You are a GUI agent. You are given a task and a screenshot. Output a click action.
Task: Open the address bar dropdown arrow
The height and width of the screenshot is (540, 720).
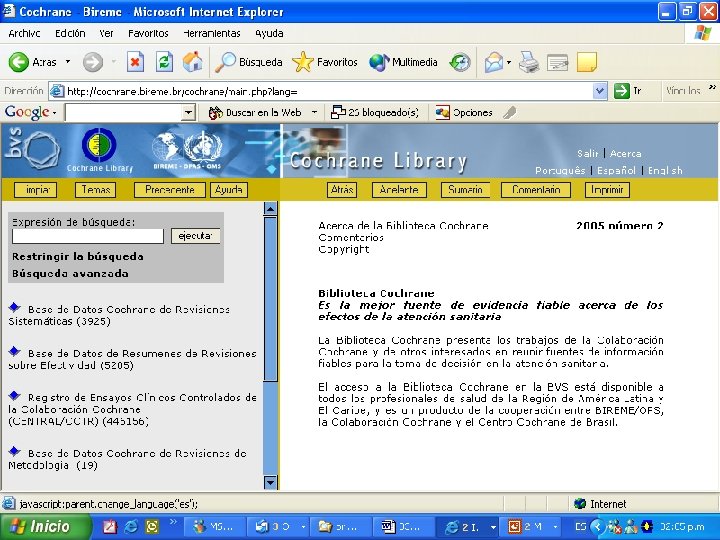599,91
